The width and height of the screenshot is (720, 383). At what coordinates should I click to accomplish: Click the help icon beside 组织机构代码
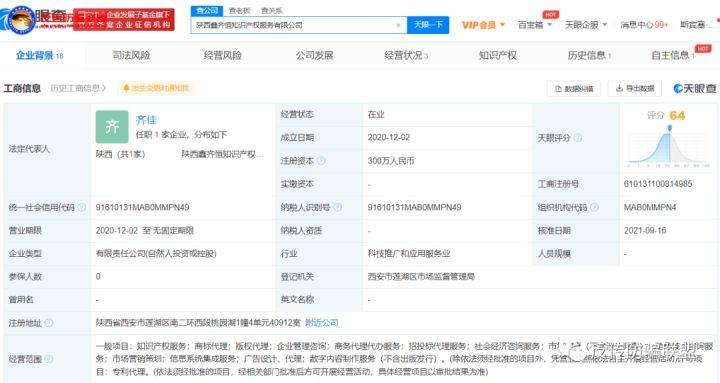tap(594, 207)
